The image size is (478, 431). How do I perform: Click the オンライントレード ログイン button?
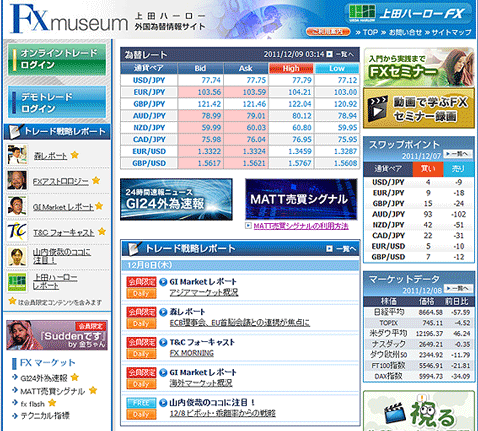[57, 59]
